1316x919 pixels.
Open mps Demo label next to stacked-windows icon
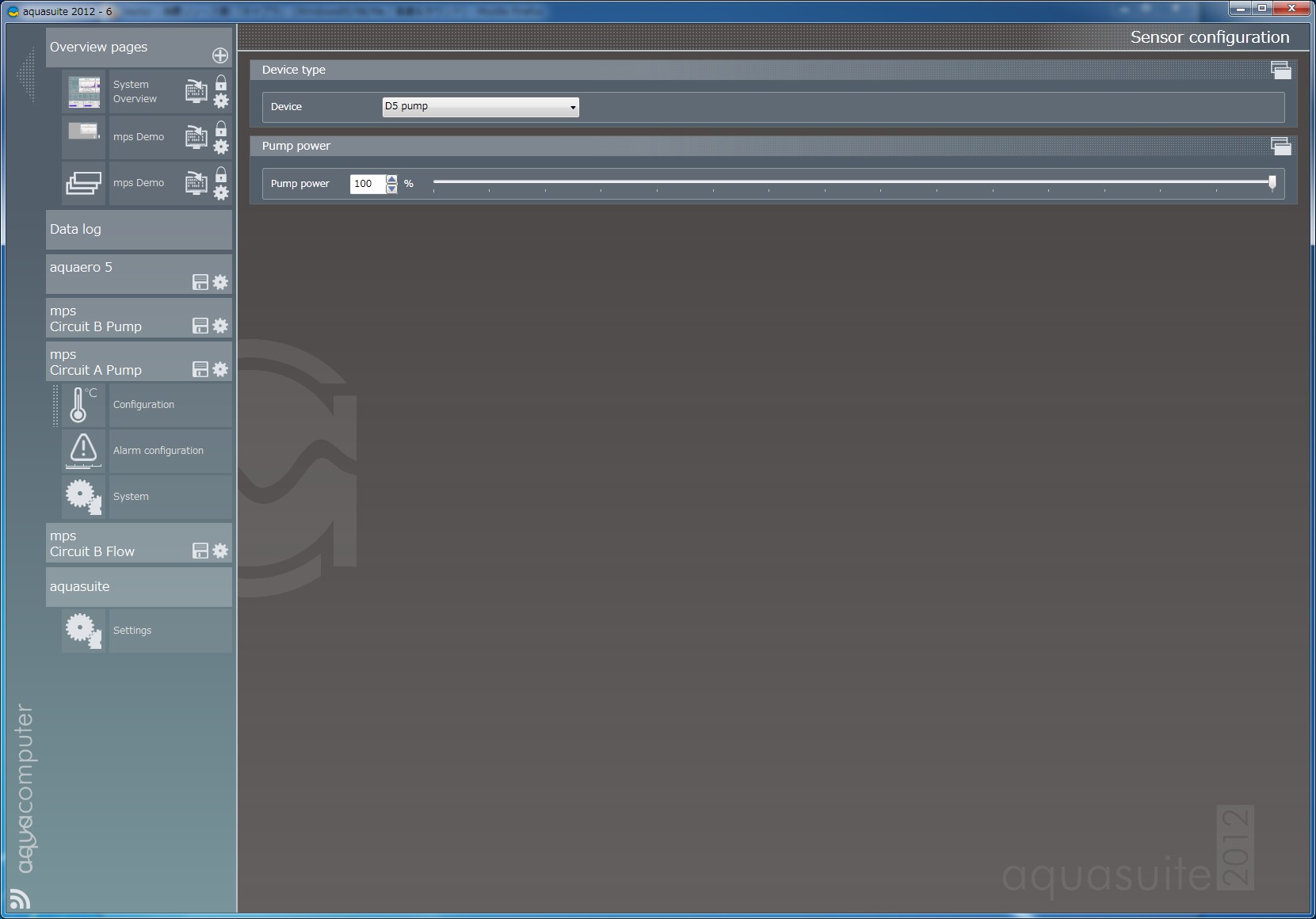click(139, 183)
